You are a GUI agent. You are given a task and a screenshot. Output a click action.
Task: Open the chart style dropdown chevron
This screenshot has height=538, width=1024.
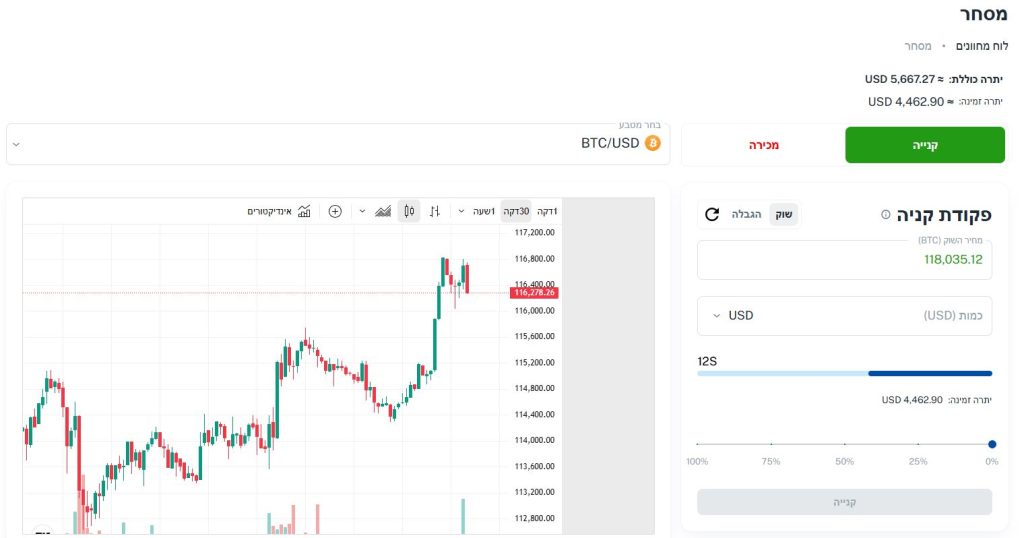360,211
